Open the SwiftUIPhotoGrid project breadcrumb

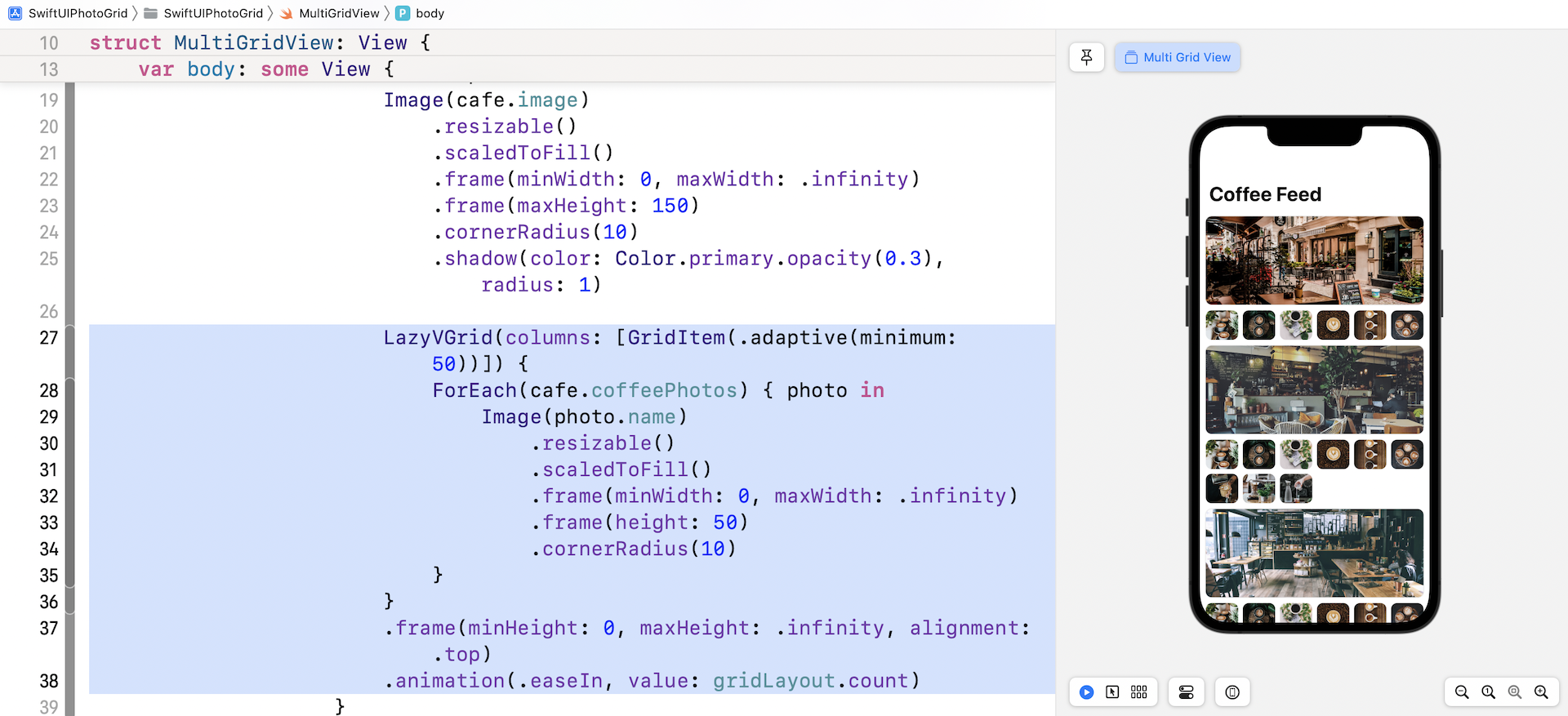78,13
